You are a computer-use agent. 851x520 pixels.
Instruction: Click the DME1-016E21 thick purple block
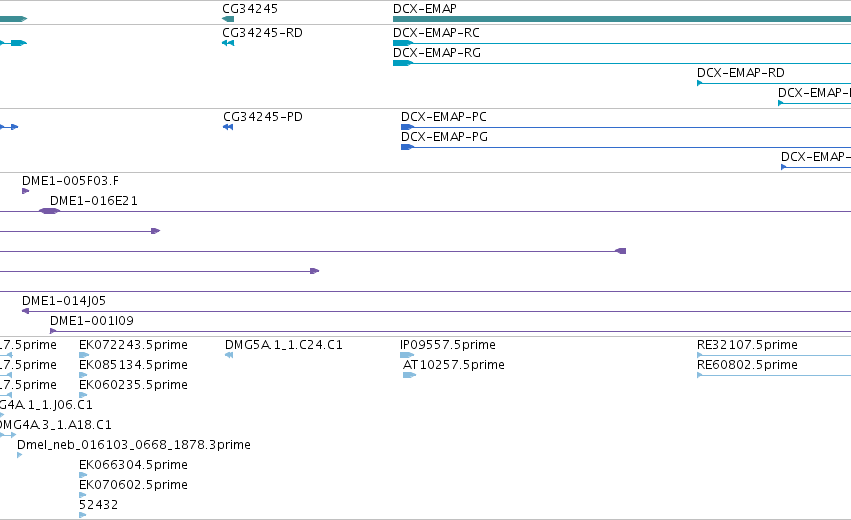(49, 211)
